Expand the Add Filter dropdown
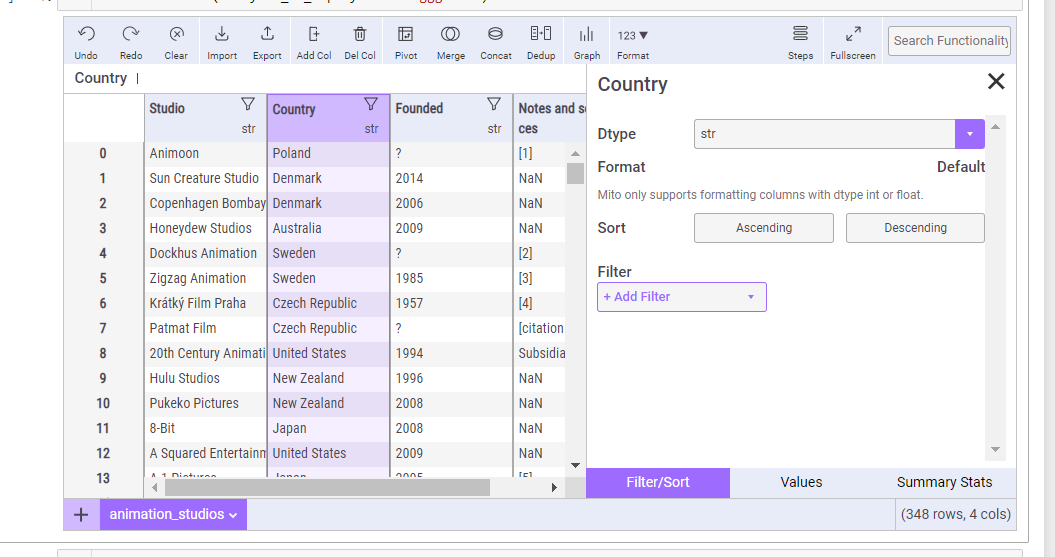The width and height of the screenshot is (1055, 557). (x=682, y=297)
